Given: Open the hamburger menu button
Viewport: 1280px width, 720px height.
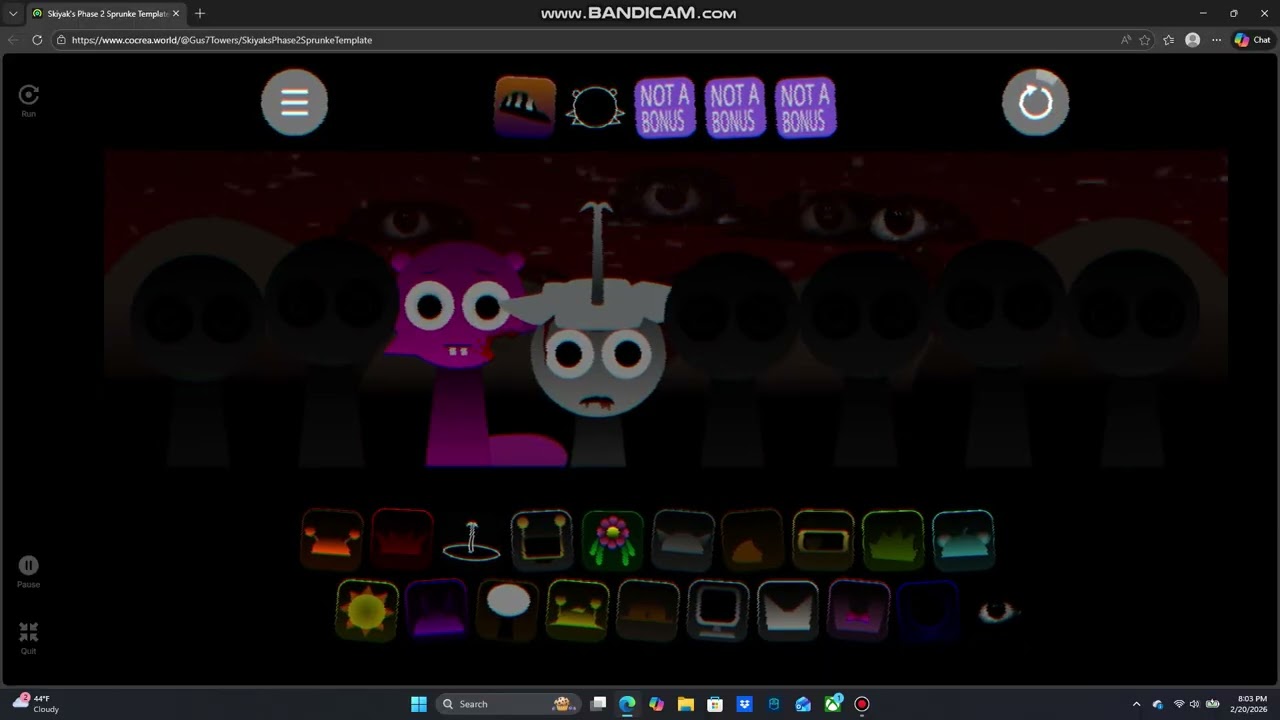Looking at the screenshot, I should click(x=294, y=102).
